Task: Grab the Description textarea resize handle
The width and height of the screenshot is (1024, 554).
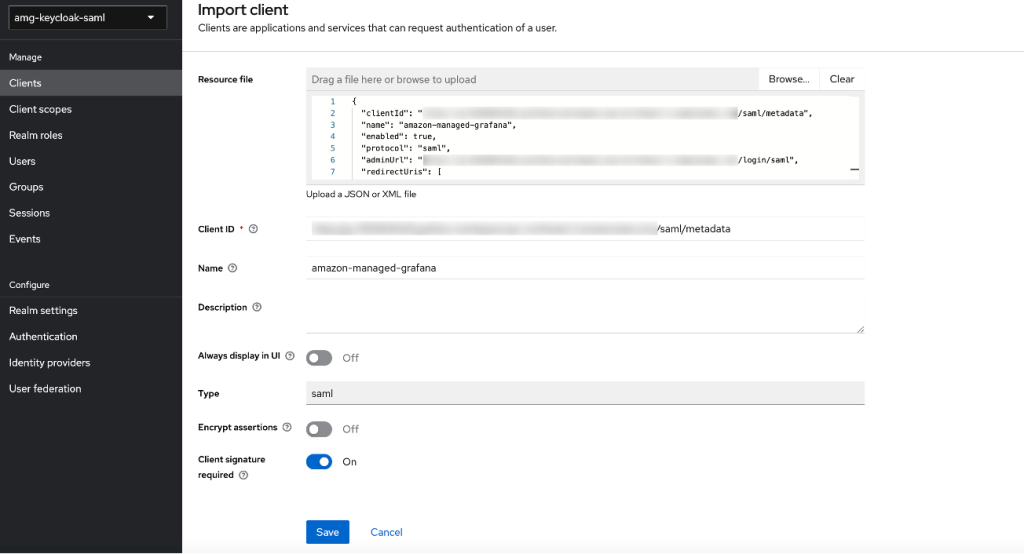Action: pyautogui.click(x=860, y=329)
